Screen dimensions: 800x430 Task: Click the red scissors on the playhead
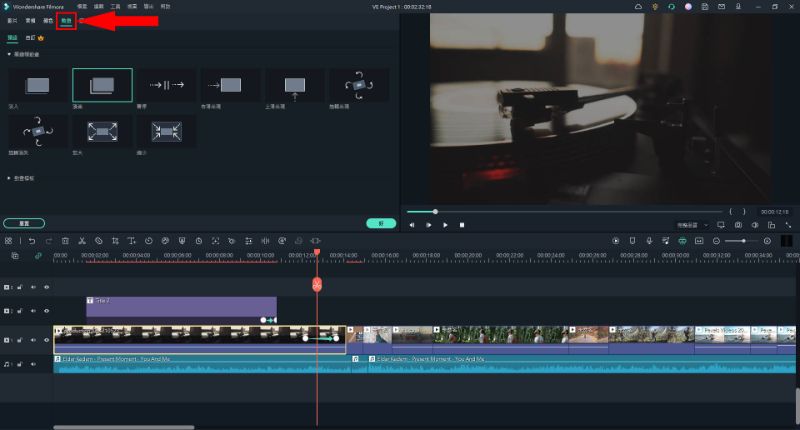(317, 285)
